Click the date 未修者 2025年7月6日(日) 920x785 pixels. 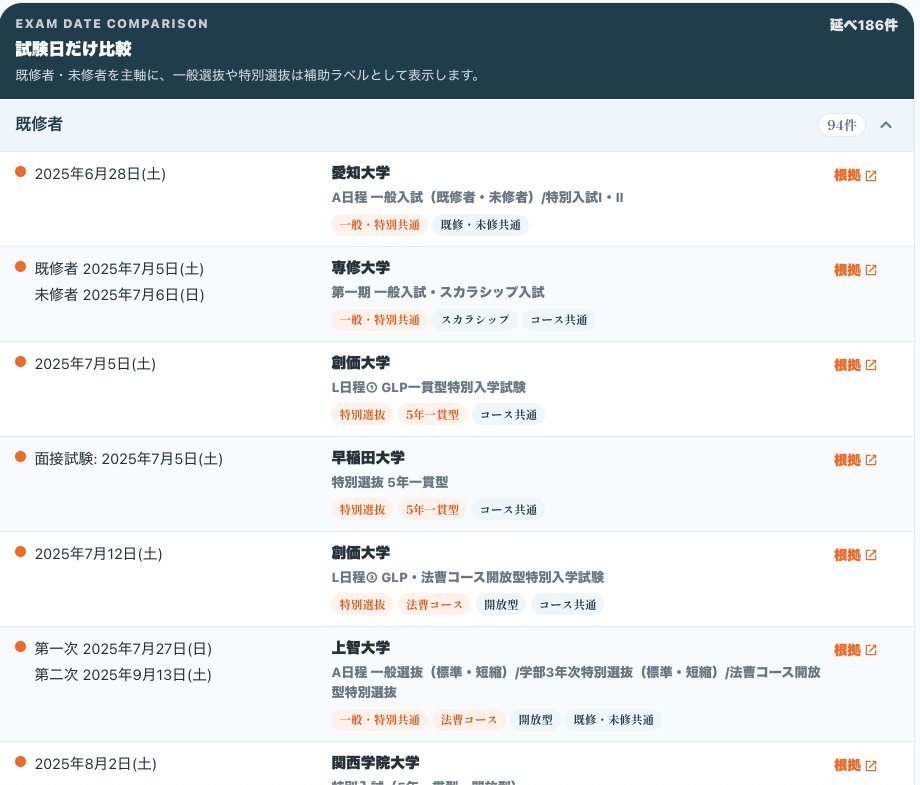point(119,295)
